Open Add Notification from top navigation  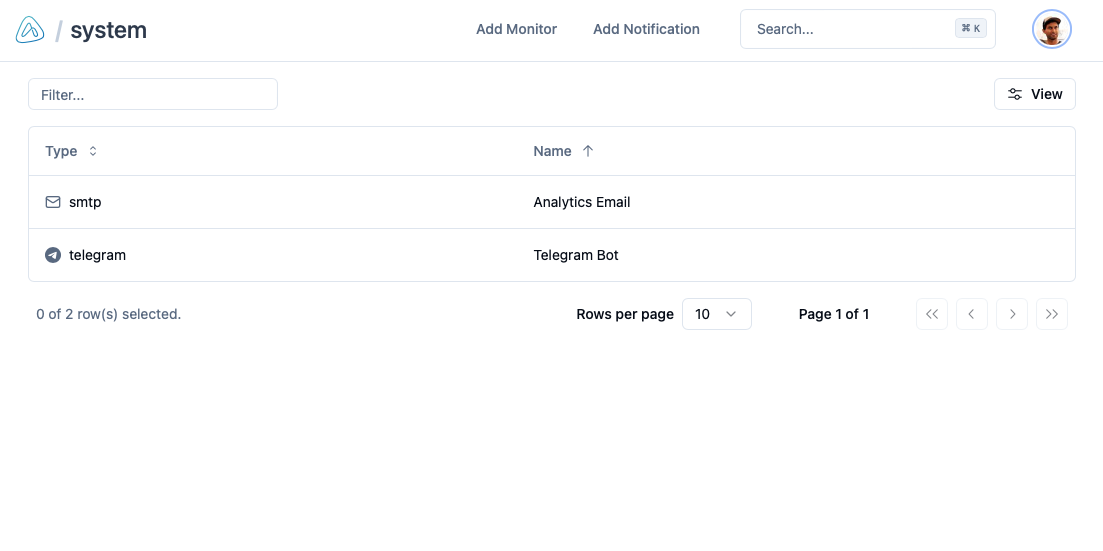point(646,29)
